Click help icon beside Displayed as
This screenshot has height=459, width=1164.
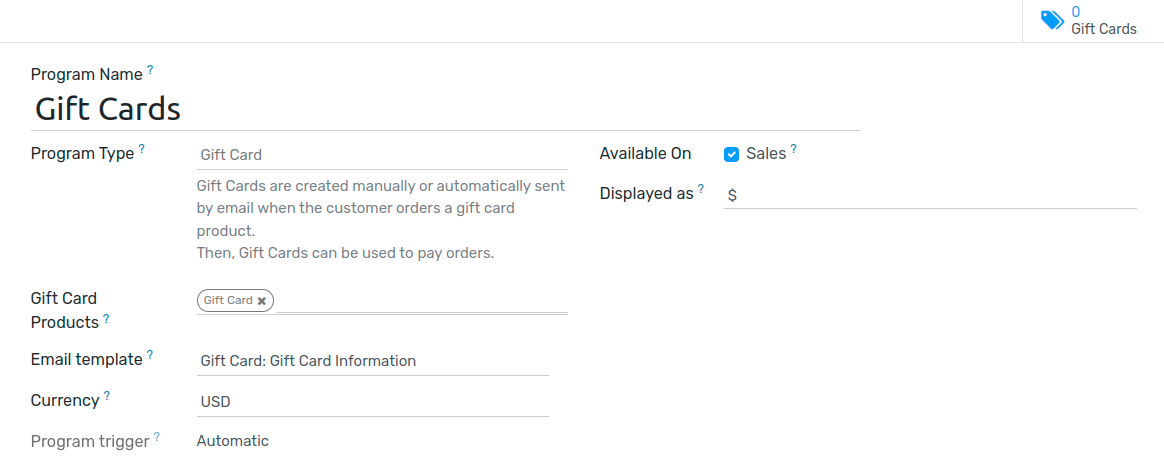[701, 188]
